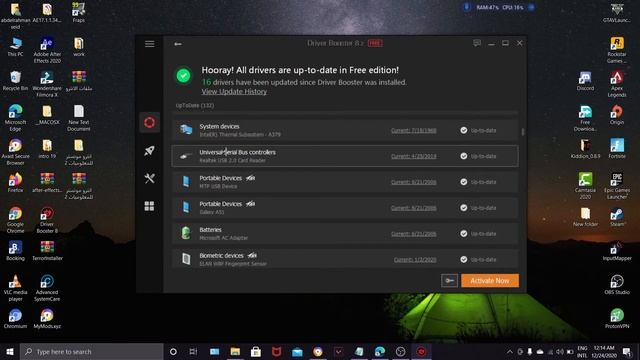
Task: Click the license key button beside Activate Now
Action: 449,280
